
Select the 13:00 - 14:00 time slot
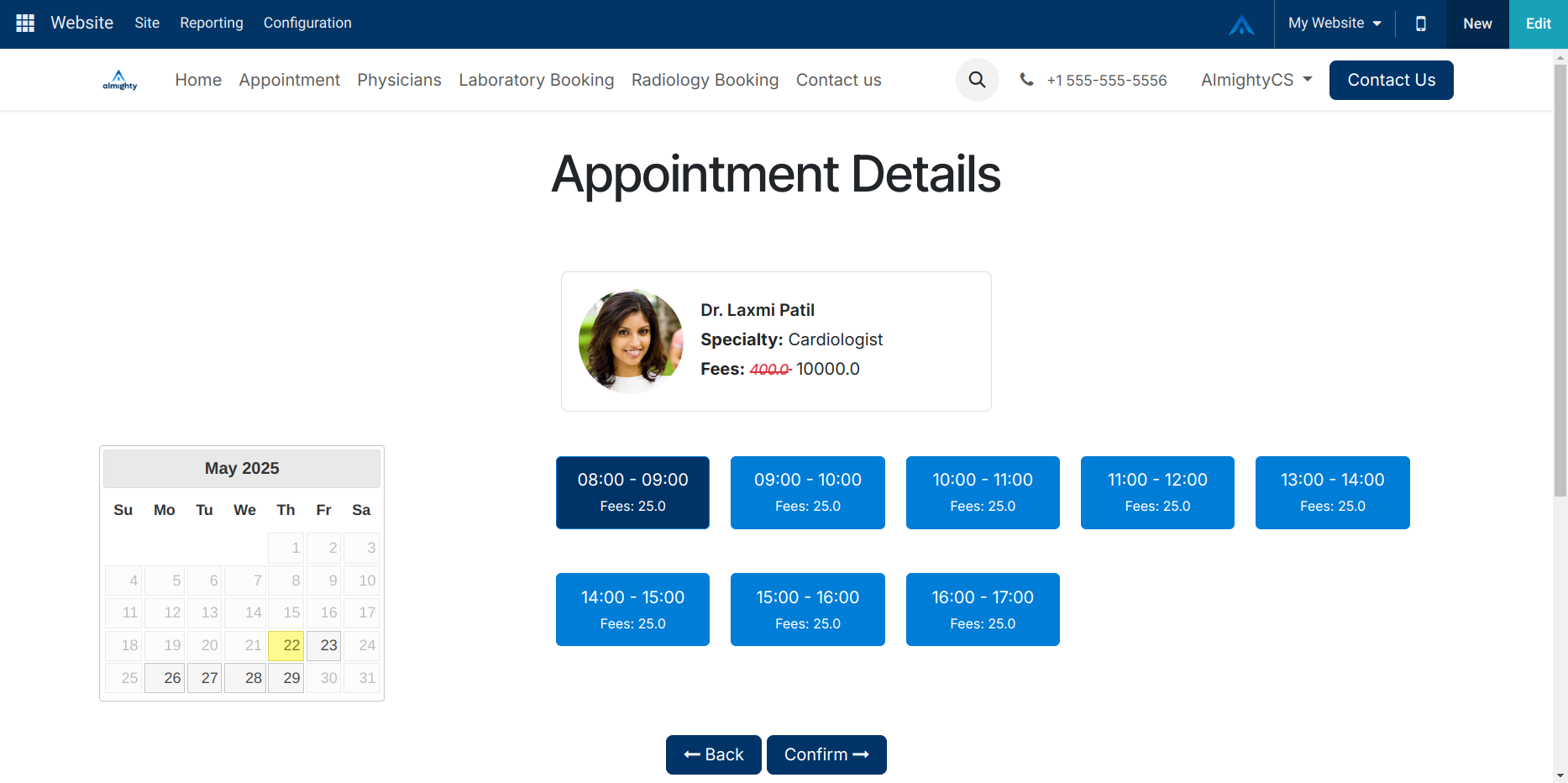pos(1332,492)
